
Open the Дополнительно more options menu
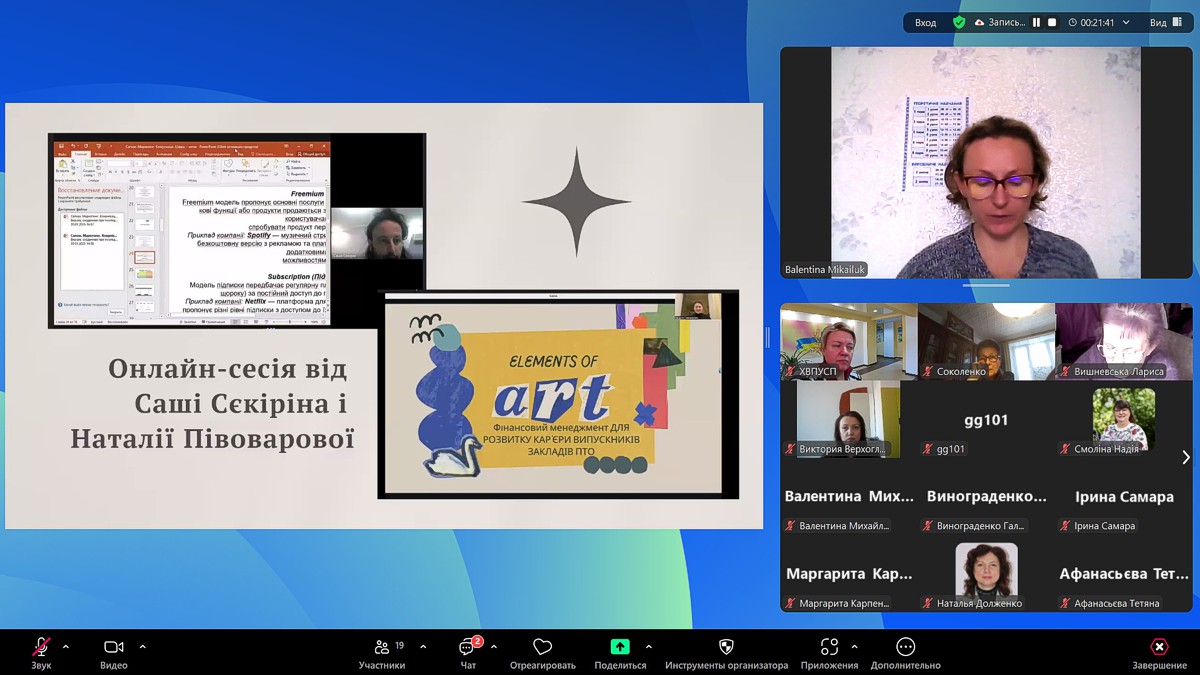906,652
